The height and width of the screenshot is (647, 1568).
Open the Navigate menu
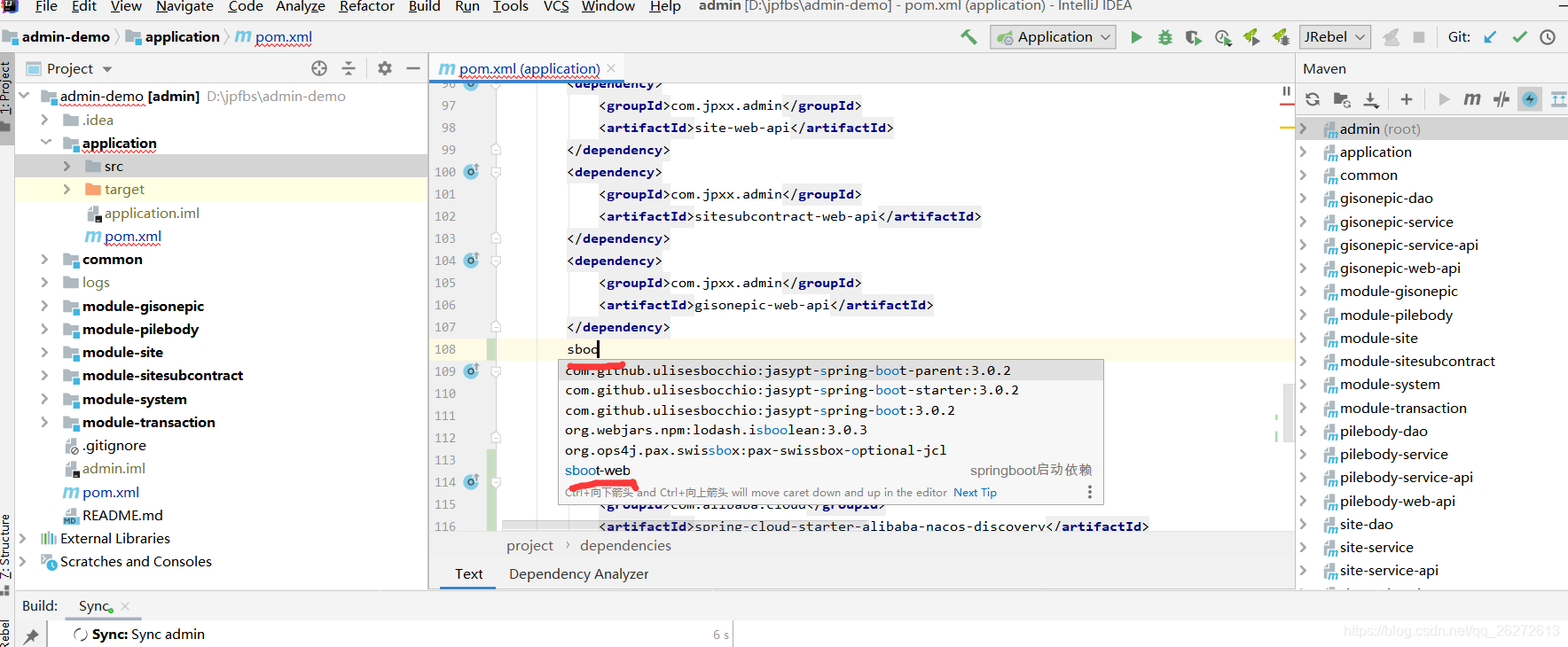click(184, 6)
